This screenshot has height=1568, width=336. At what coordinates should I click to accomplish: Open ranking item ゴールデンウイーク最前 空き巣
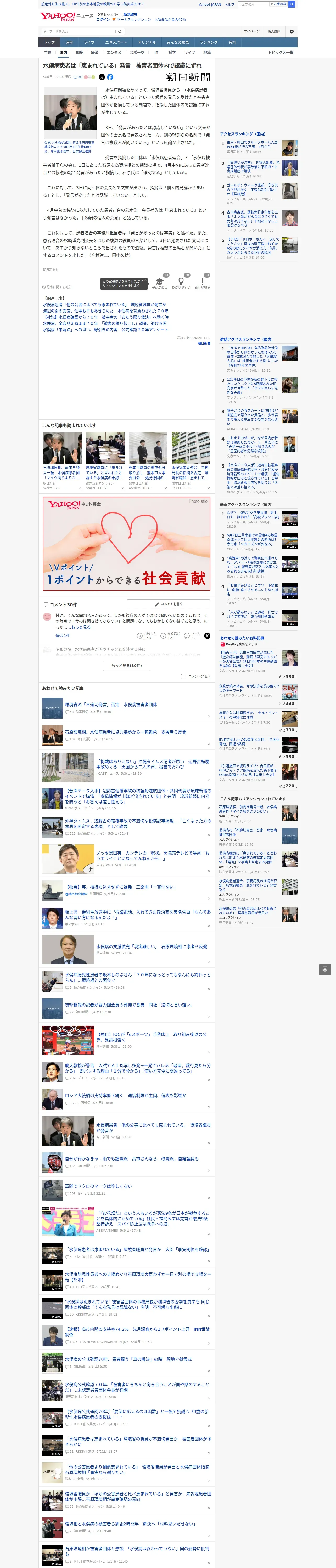(x=253, y=189)
